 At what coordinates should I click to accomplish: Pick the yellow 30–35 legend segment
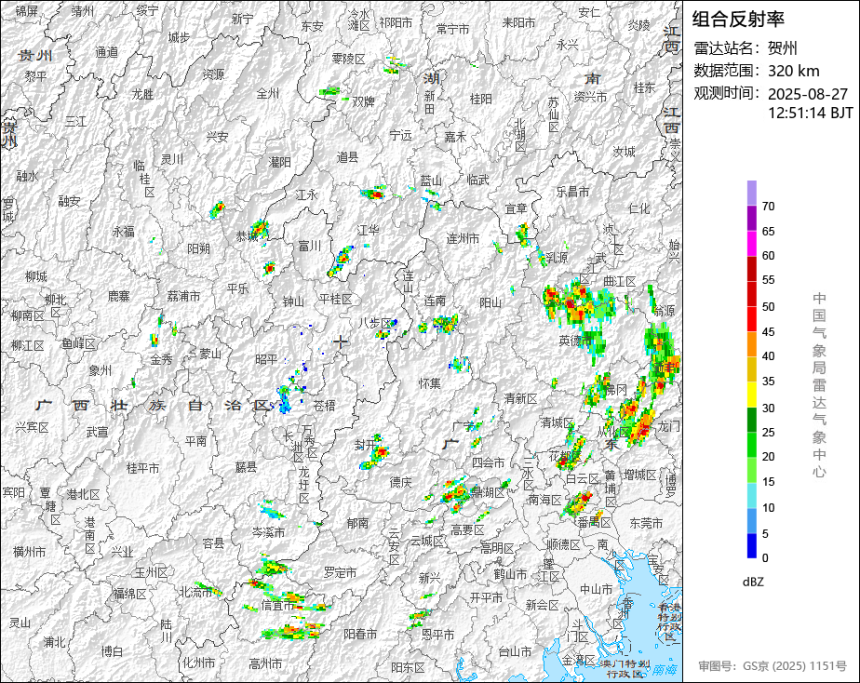click(x=752, y=394)
